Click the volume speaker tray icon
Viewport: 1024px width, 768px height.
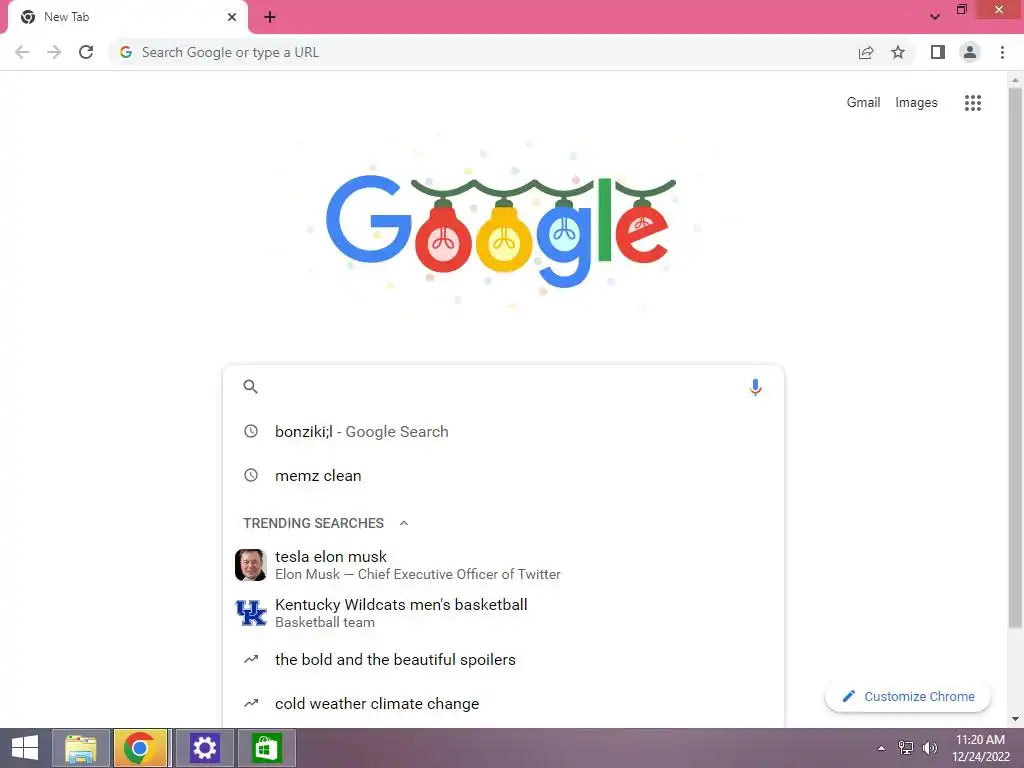pos(930,748)
